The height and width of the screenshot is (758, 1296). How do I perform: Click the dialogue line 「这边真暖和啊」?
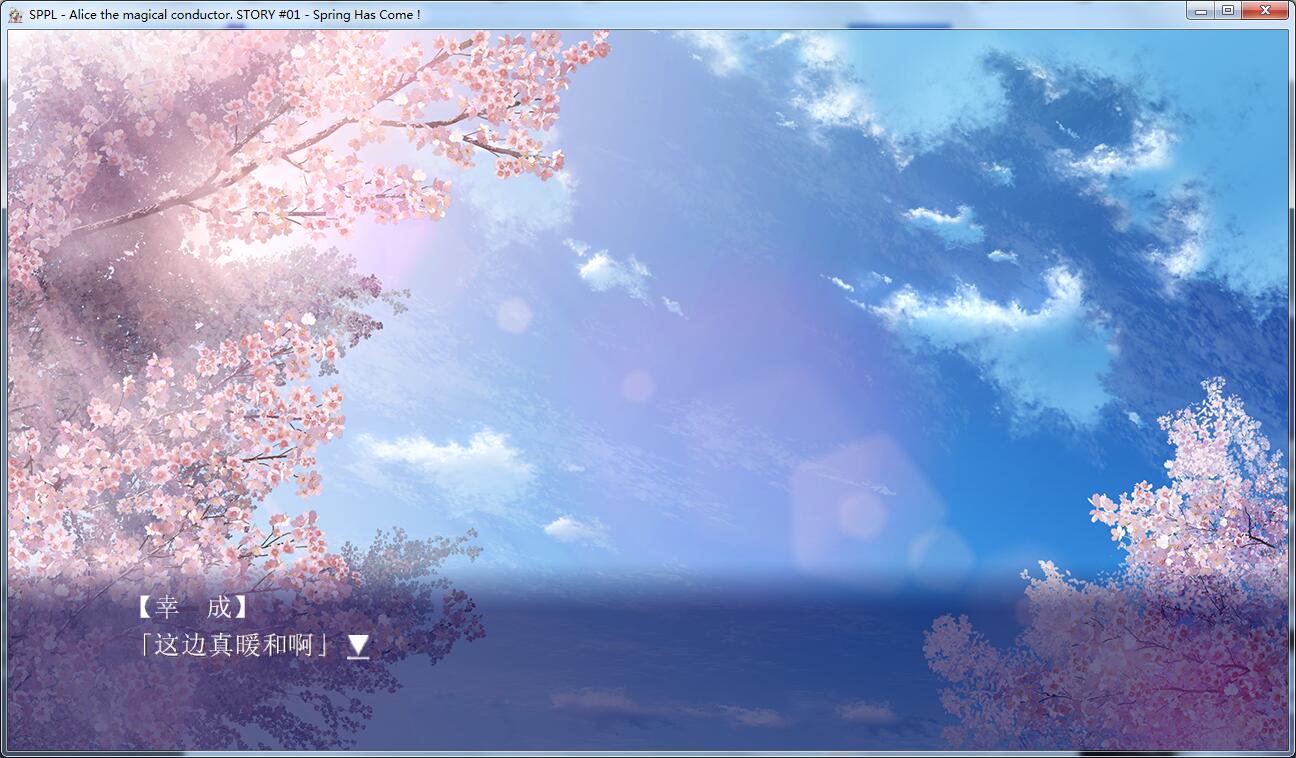click(x=237, y=645)
